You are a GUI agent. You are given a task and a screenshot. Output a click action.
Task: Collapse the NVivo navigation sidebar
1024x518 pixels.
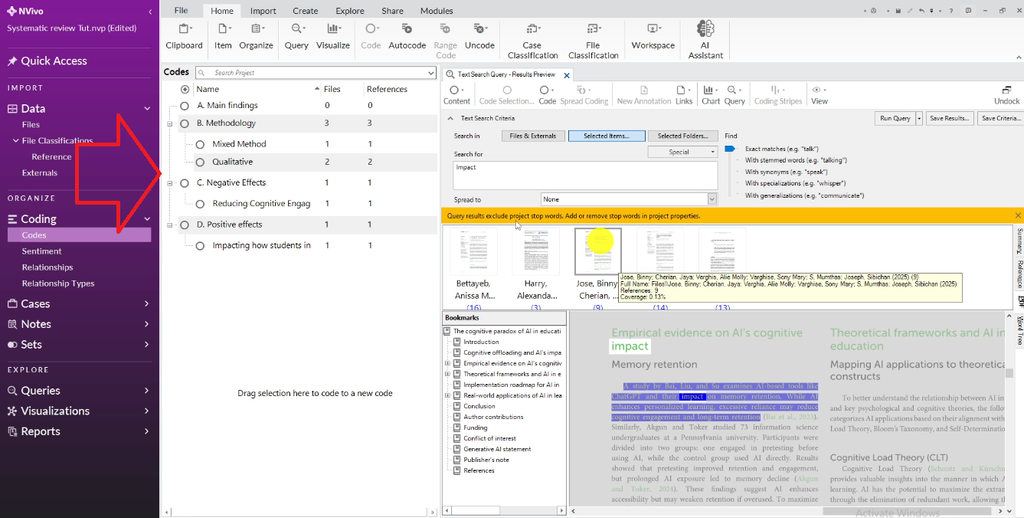tap(150, 11)
